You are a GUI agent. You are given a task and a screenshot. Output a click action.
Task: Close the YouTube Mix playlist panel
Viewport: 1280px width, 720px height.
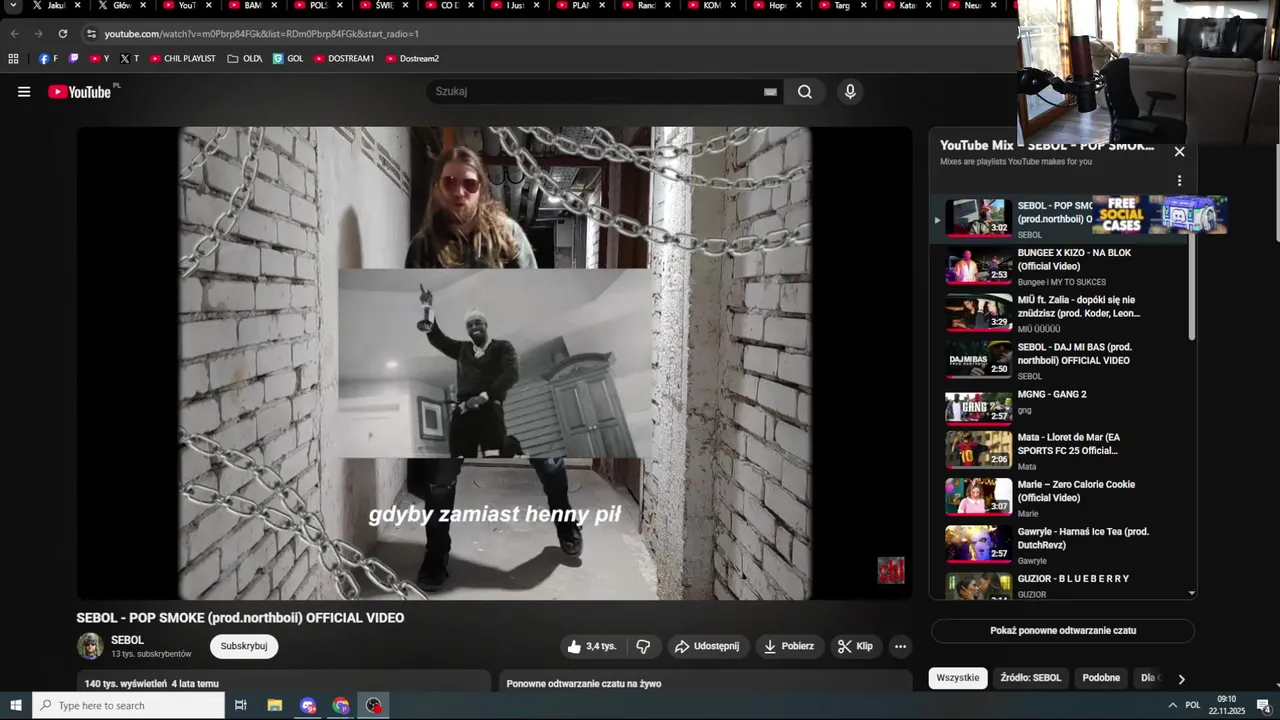click(x=1179, y=152)
